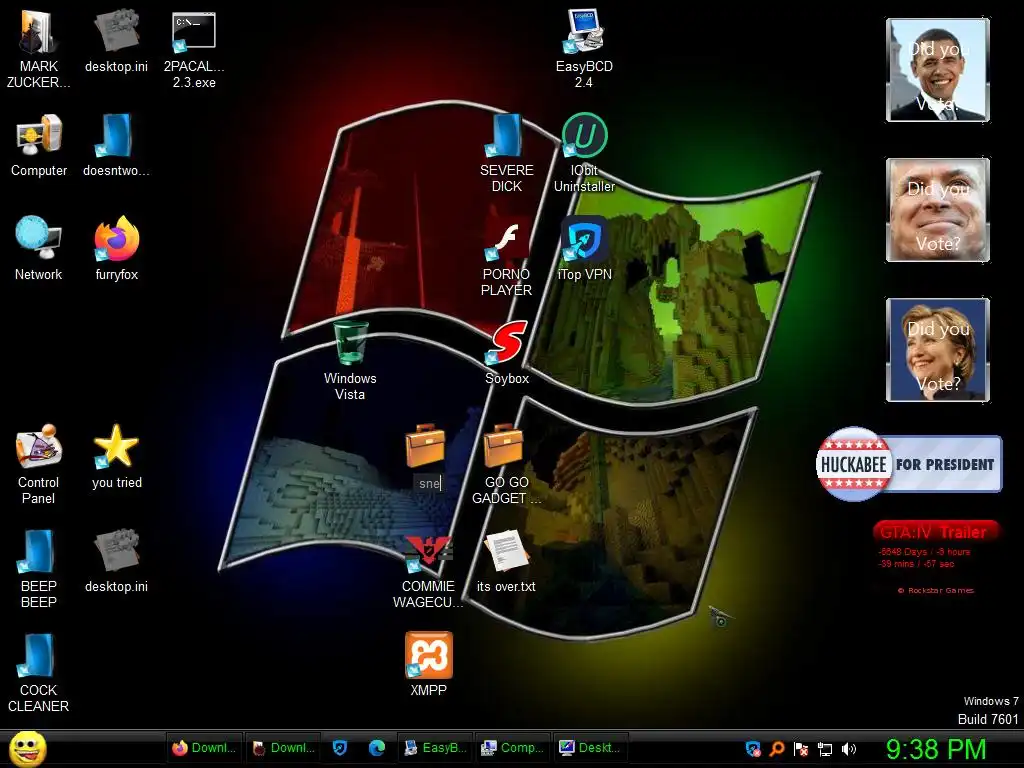The image size is (1024, 768).
Task: Open the Action Center flag tray icon
Action: [801, 749]
